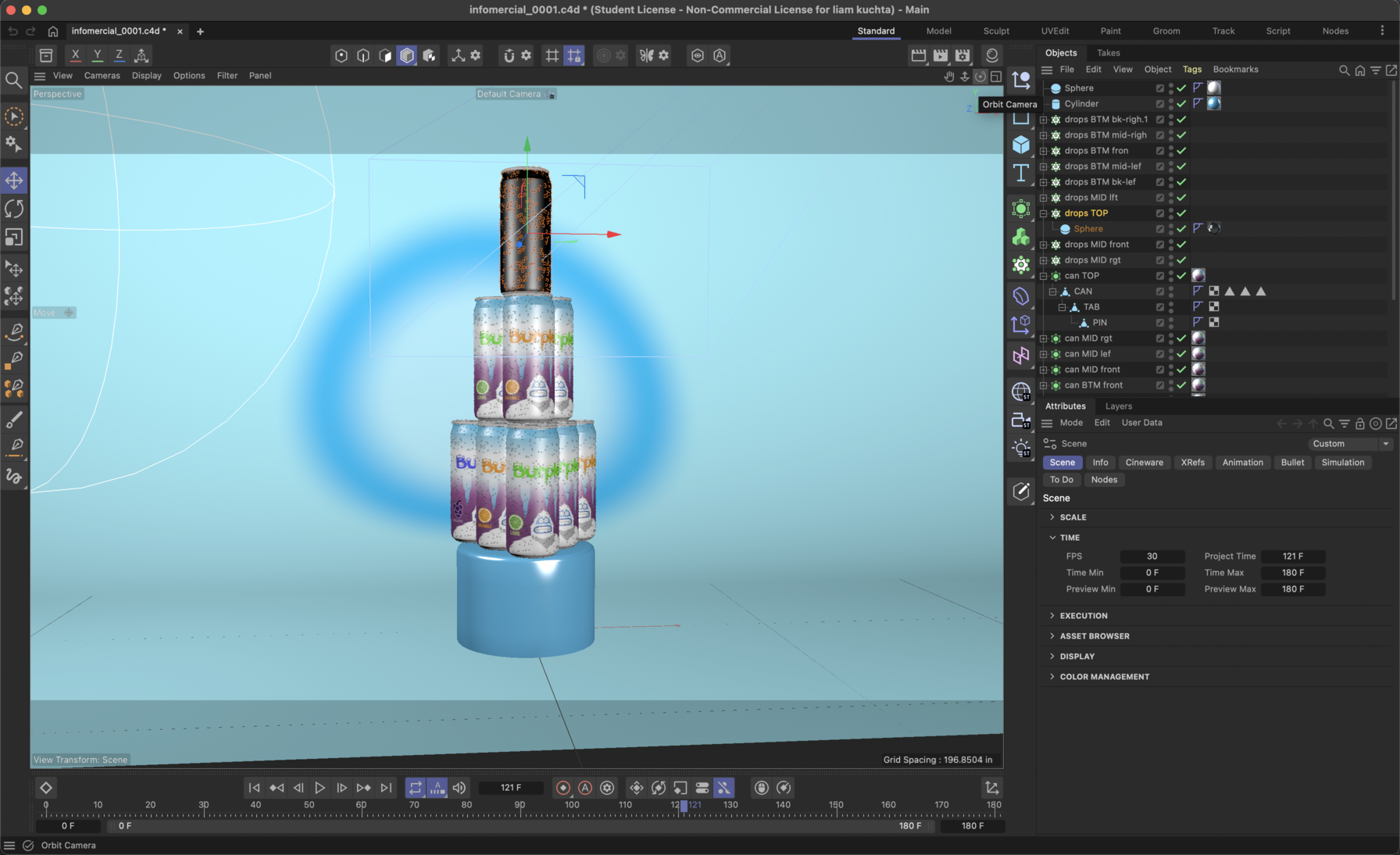The width and height of the screenshot is (1400, 855).
Task: Toggle Autokeying button
Action: point(585,788)
